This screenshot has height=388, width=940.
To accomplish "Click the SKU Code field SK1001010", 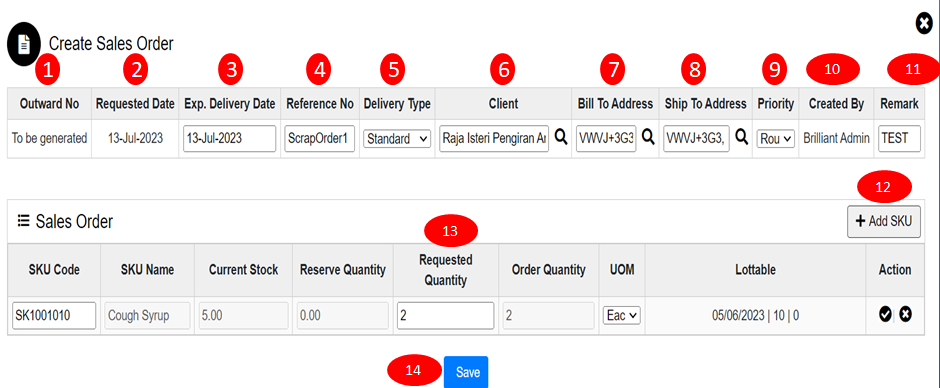I will [x=54, y=315].
